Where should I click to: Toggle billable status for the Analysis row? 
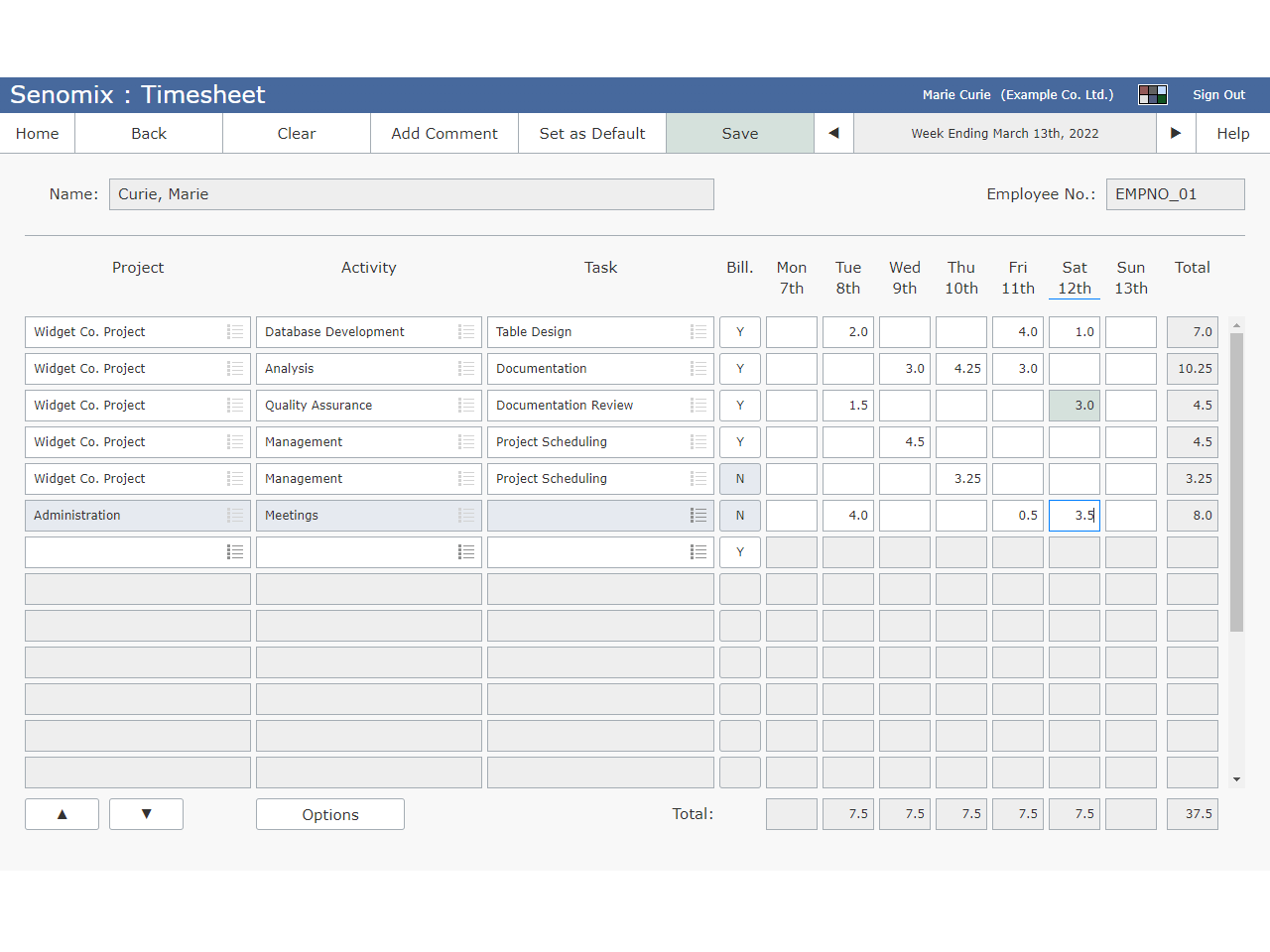click(739, 368)
